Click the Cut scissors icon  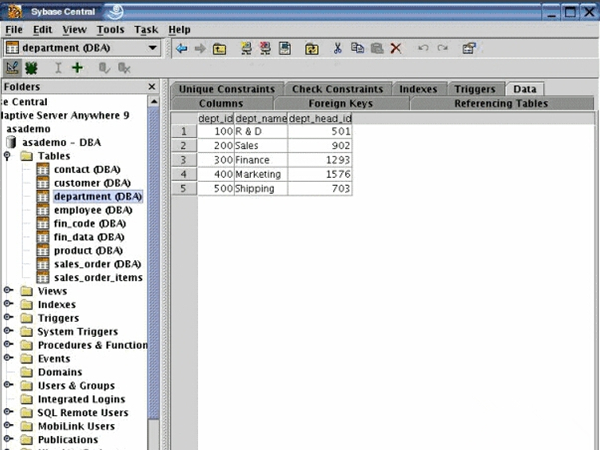point(338,48)
